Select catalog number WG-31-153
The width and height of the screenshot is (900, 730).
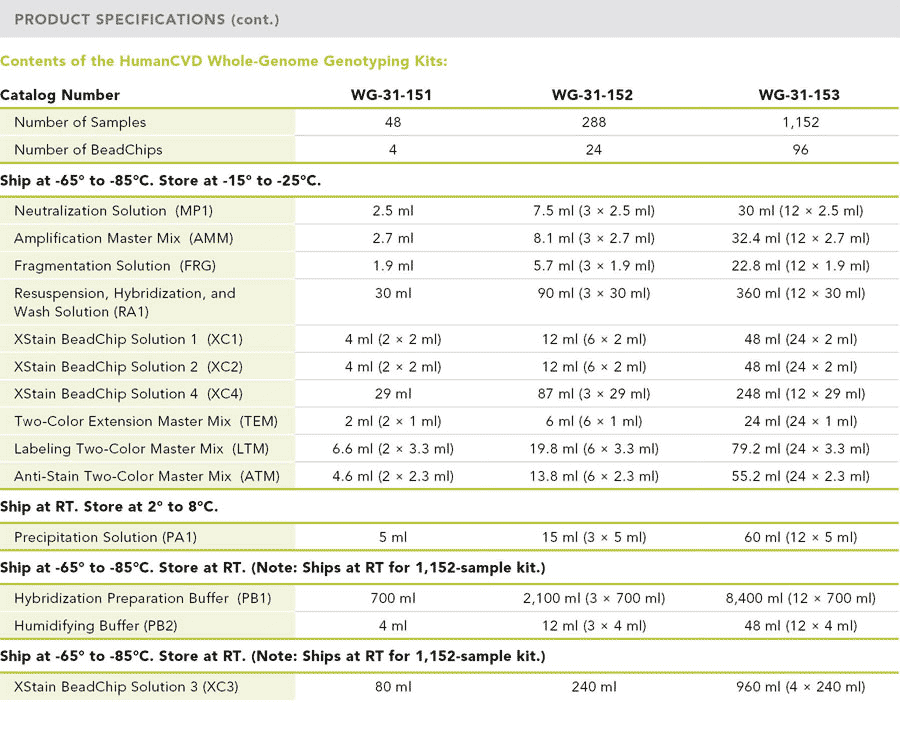click(799, 95)
